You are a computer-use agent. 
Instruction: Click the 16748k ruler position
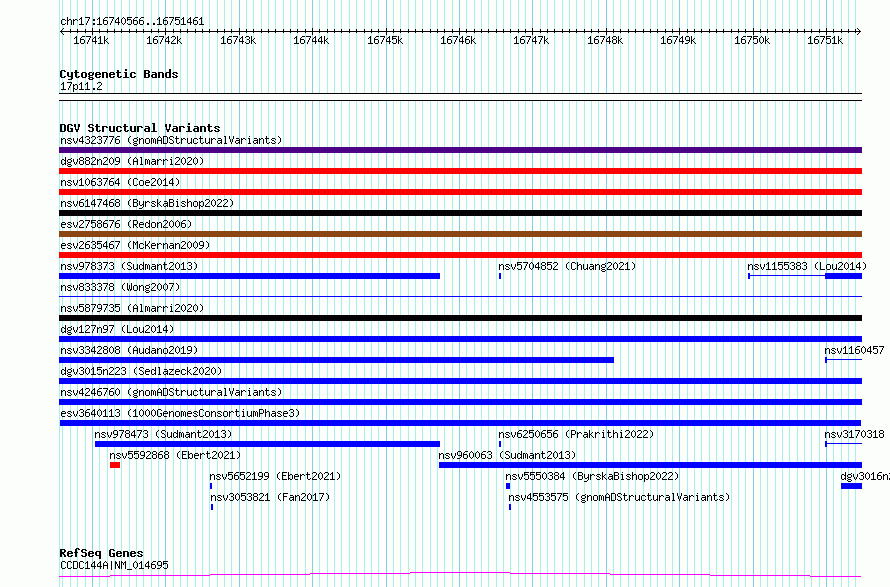(x=605, y=40)
